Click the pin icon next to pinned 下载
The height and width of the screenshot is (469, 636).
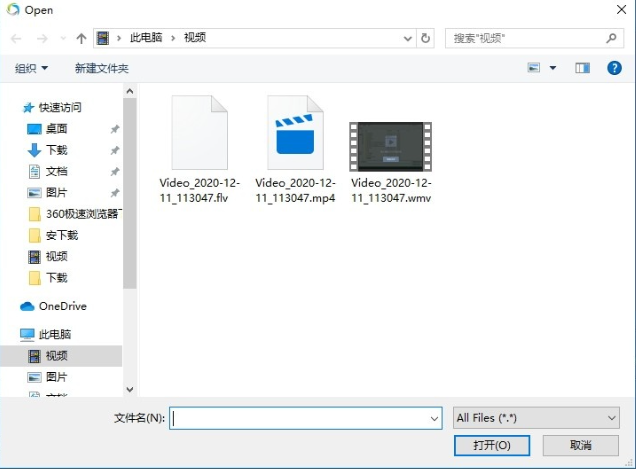tap(115, 151)
